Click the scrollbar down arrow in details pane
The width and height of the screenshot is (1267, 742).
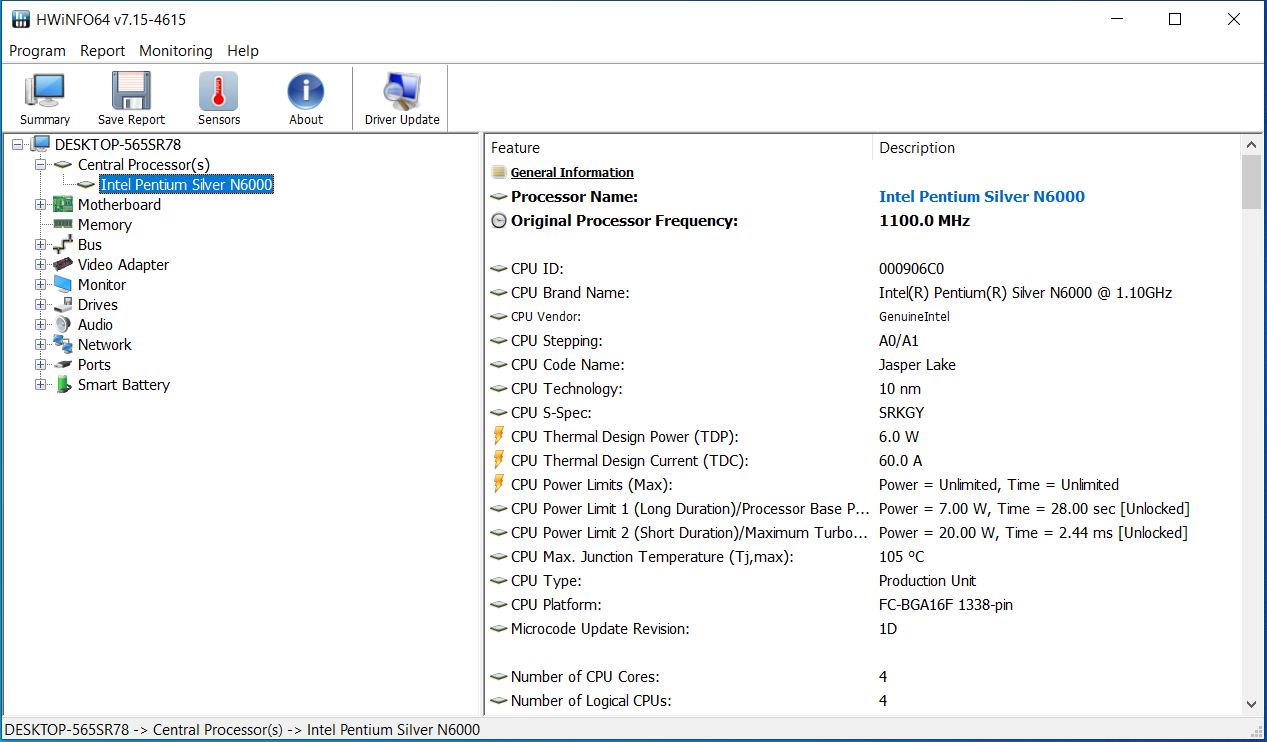click(1251, 705)
